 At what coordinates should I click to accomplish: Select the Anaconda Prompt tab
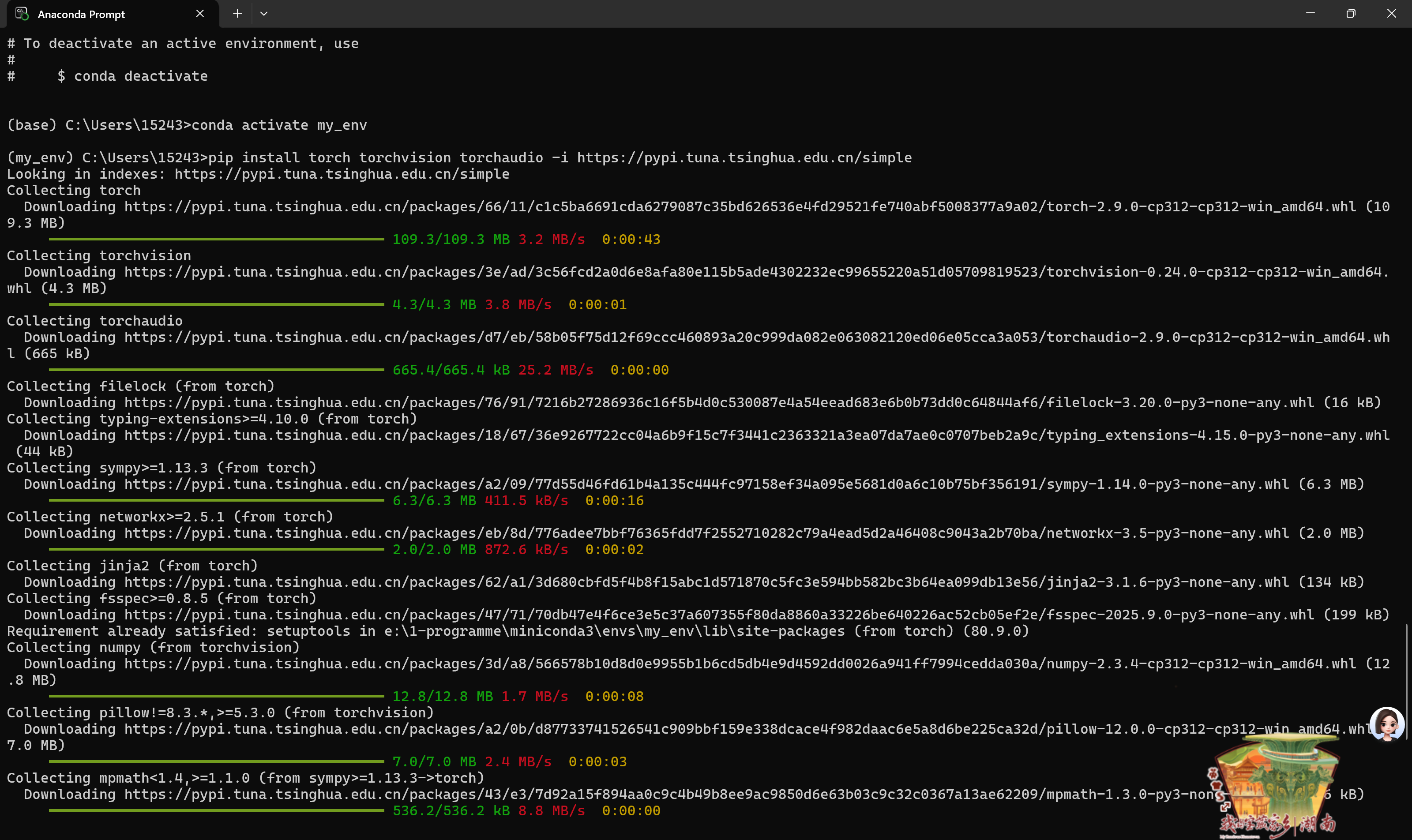(112, 14)
